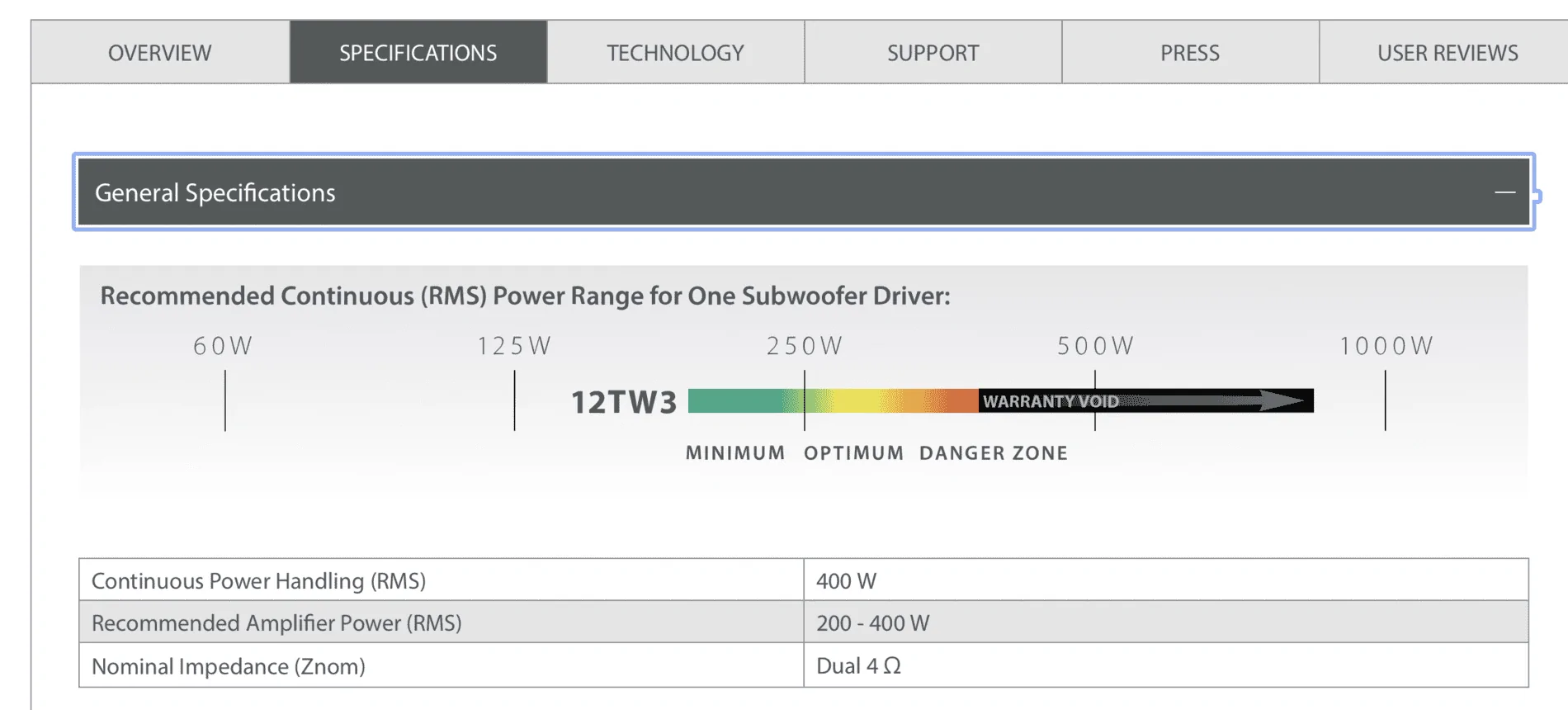1568x710 pixels.
Task: Go to the Support tab
Action: point(933,52)
